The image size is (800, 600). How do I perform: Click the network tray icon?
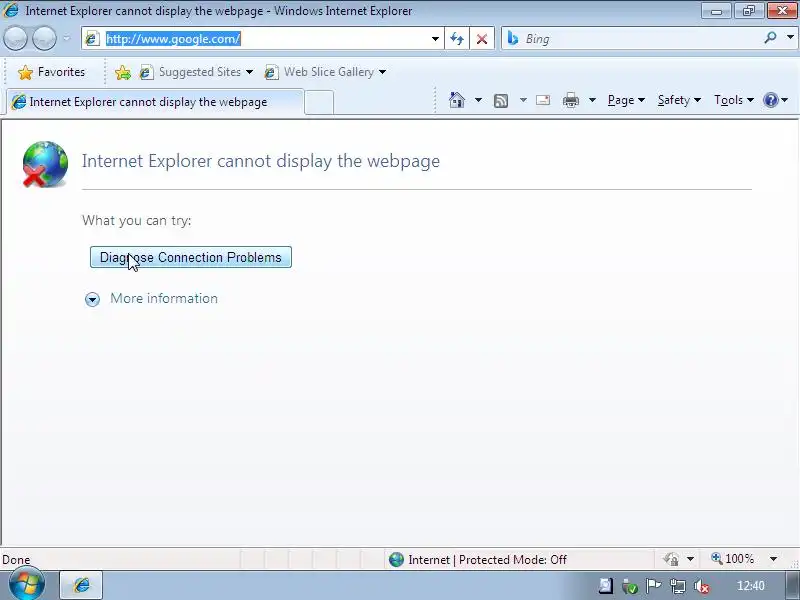click(678, 586)
